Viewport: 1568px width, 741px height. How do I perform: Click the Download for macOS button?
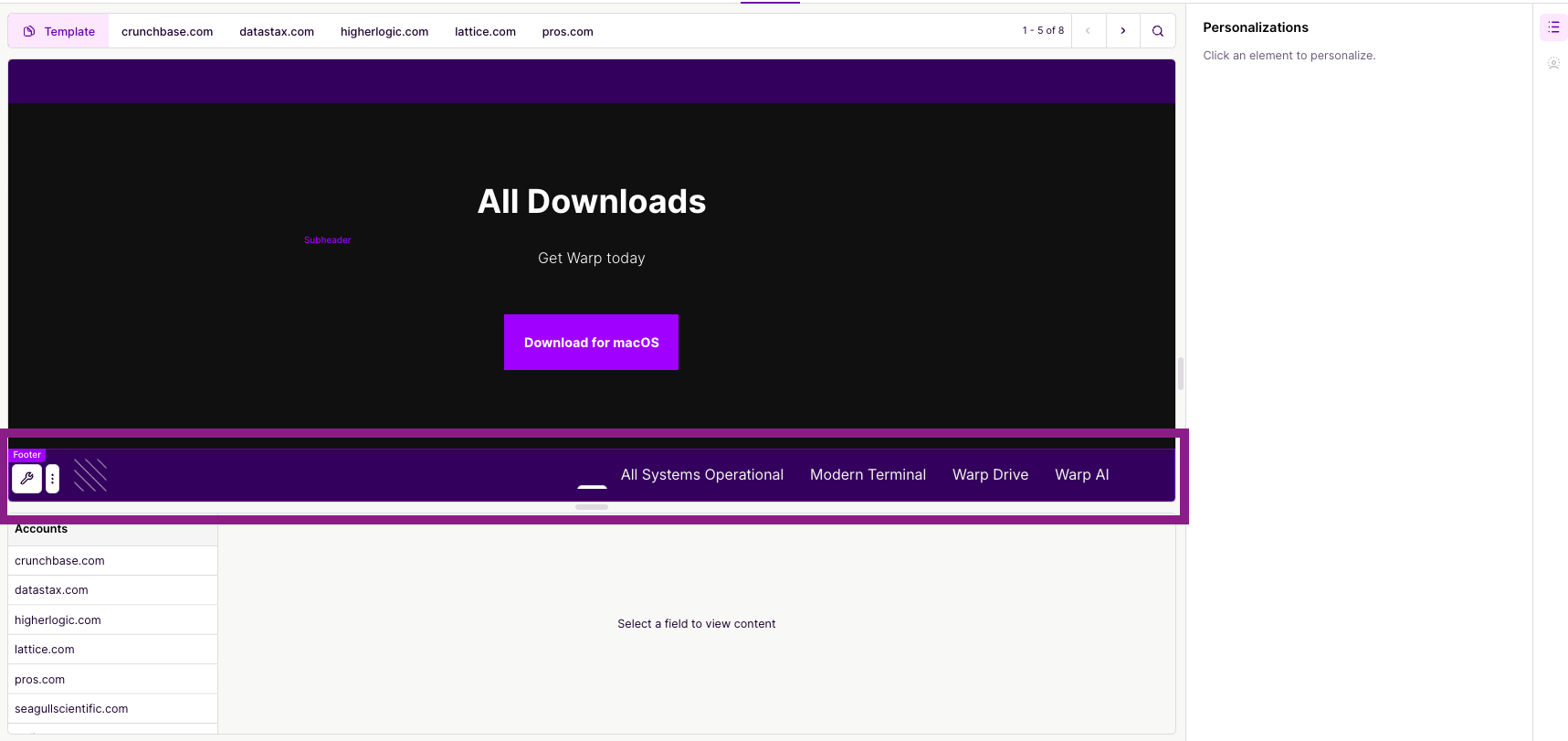(591, 343)
